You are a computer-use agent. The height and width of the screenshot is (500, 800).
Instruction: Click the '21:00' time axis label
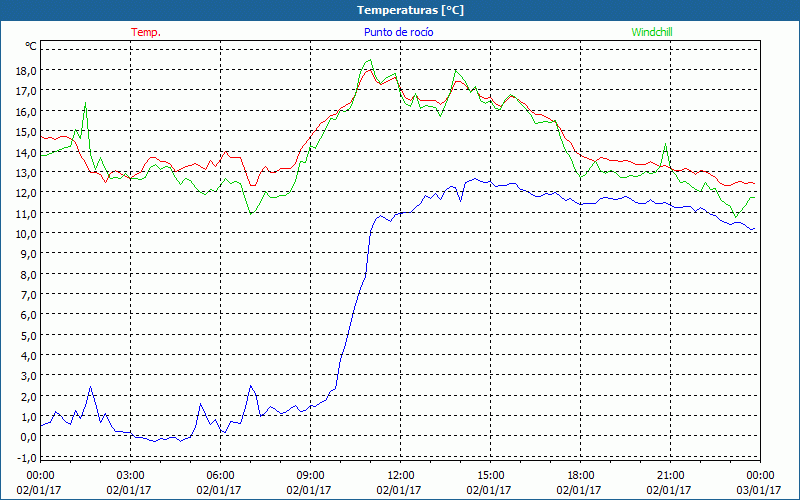pyautogui.click(x=670, y=475)
